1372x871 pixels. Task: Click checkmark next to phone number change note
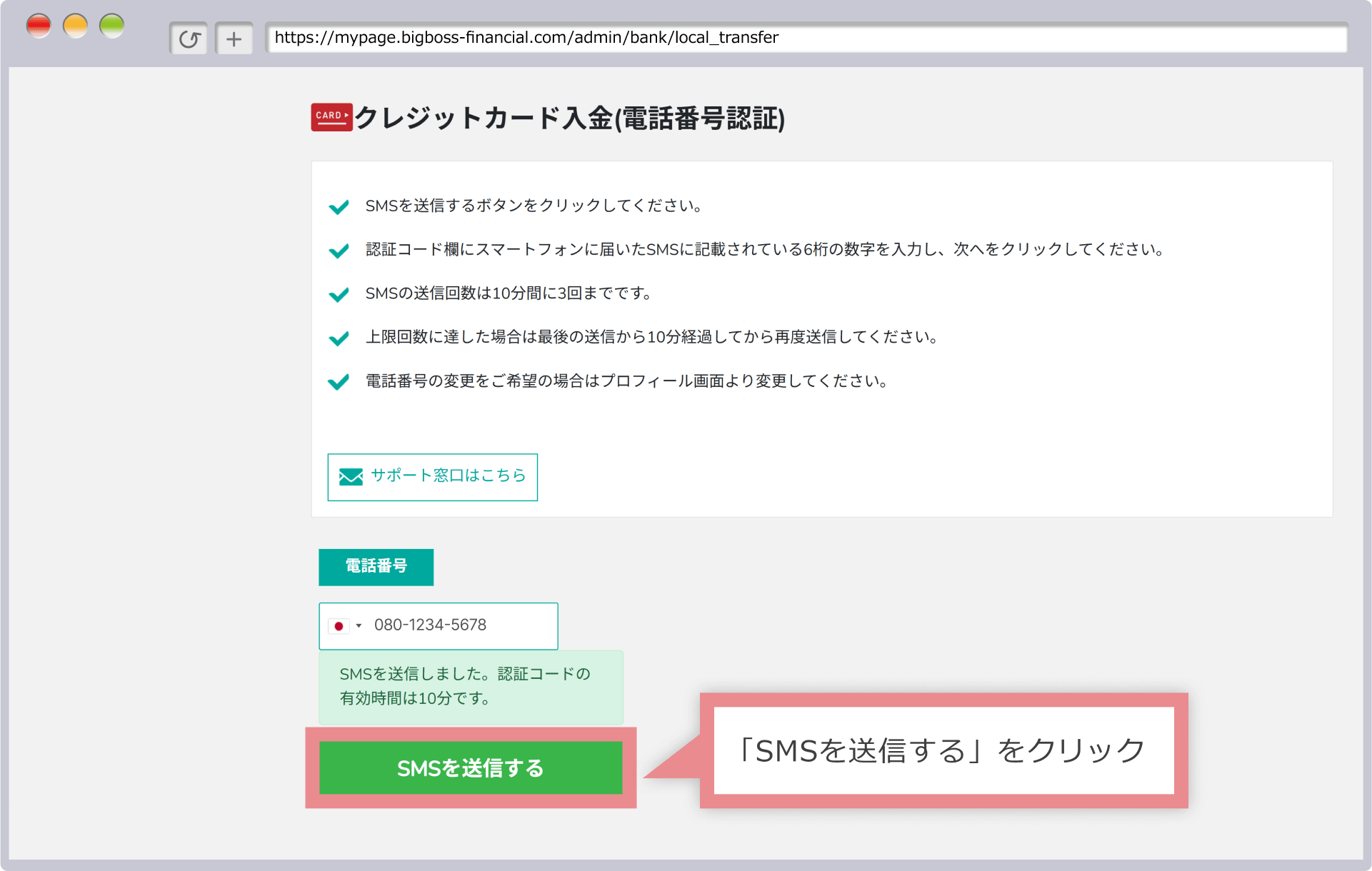coord(339,382)
